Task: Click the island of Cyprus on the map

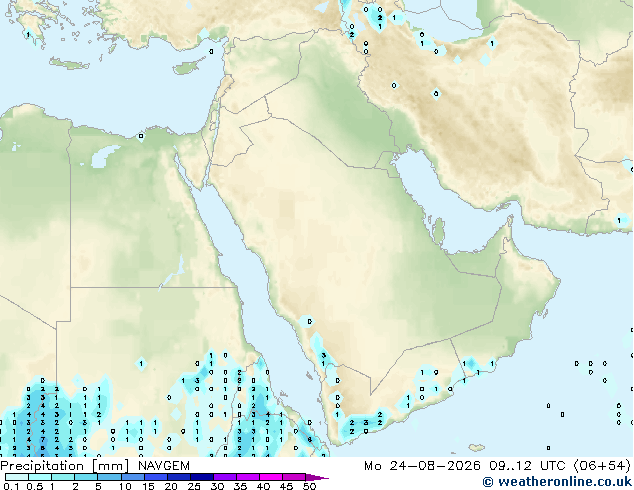Action: (187, 67)
